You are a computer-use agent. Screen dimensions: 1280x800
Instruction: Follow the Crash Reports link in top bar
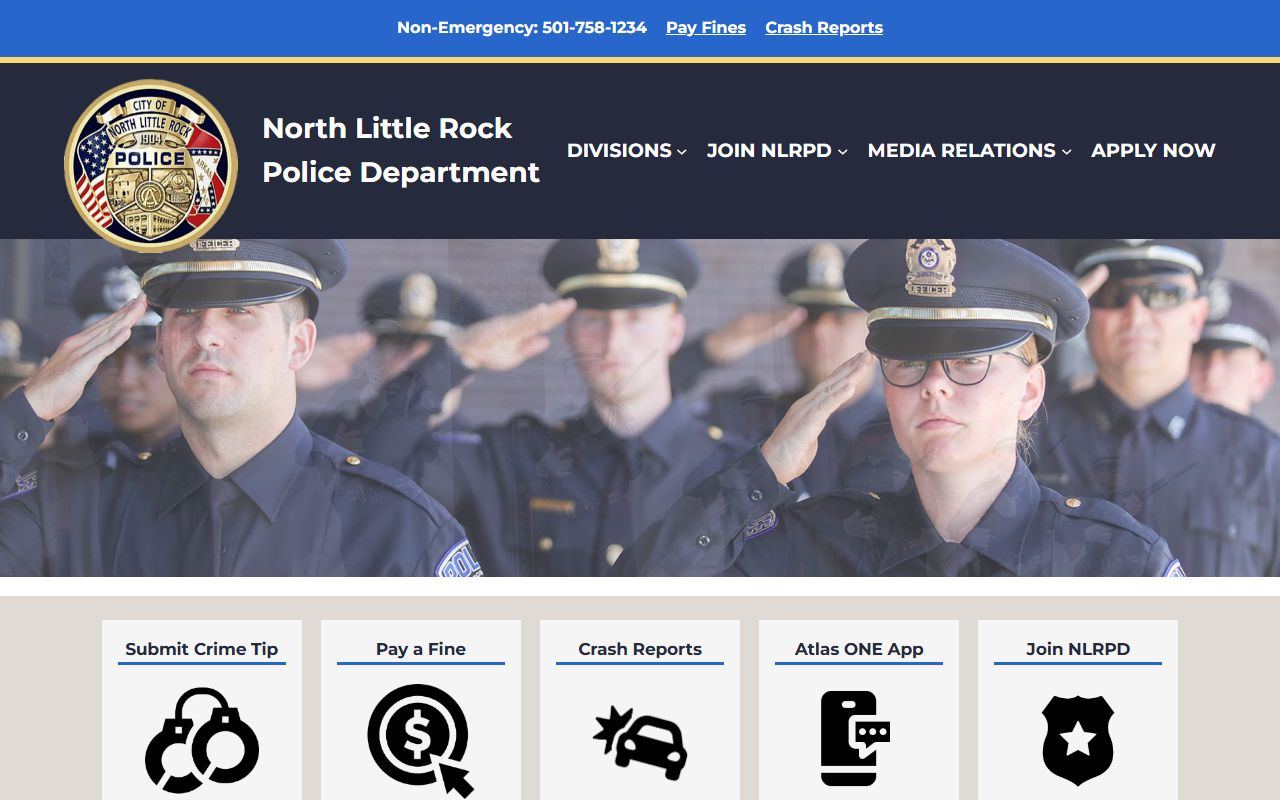click(x=824, y=28)
